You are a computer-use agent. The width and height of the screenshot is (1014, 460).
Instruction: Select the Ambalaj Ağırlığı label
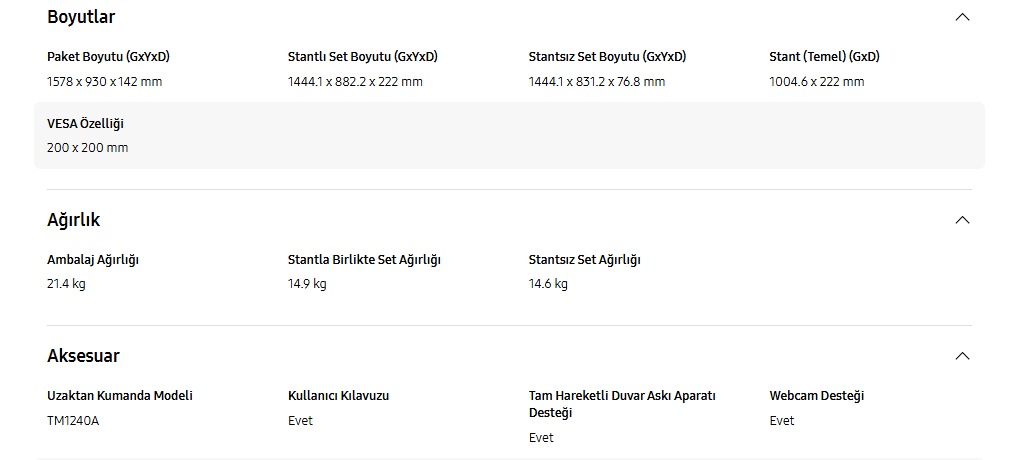click(x=93, y=260)
